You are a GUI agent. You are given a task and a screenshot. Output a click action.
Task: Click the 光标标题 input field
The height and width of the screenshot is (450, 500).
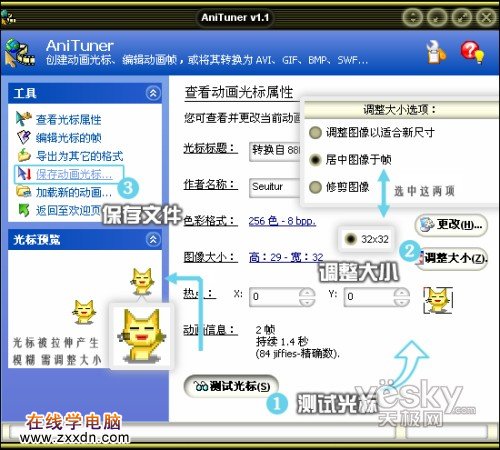click(275, 151)
